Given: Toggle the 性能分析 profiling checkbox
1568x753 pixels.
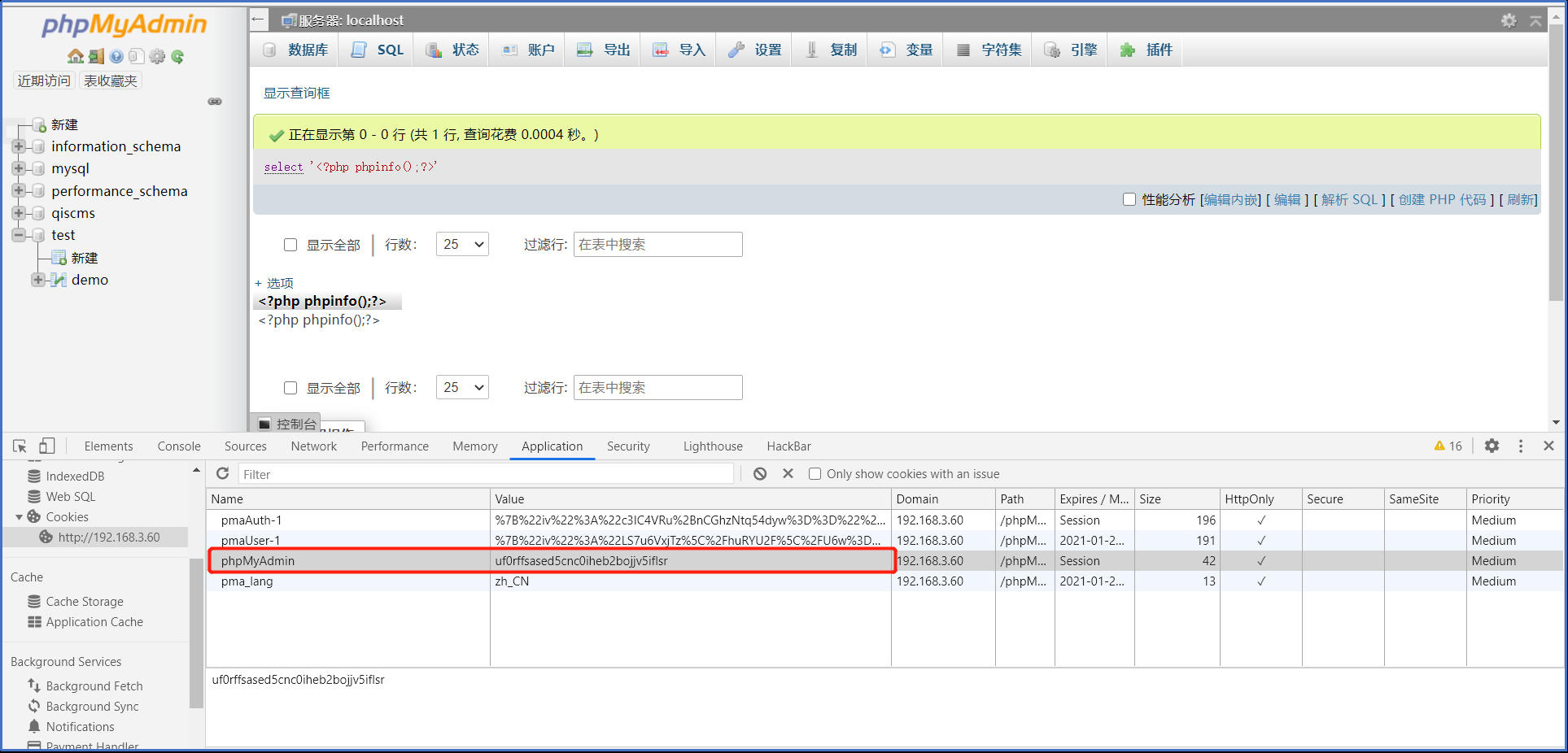Looking at the screenshot, I should (1129, 199).
